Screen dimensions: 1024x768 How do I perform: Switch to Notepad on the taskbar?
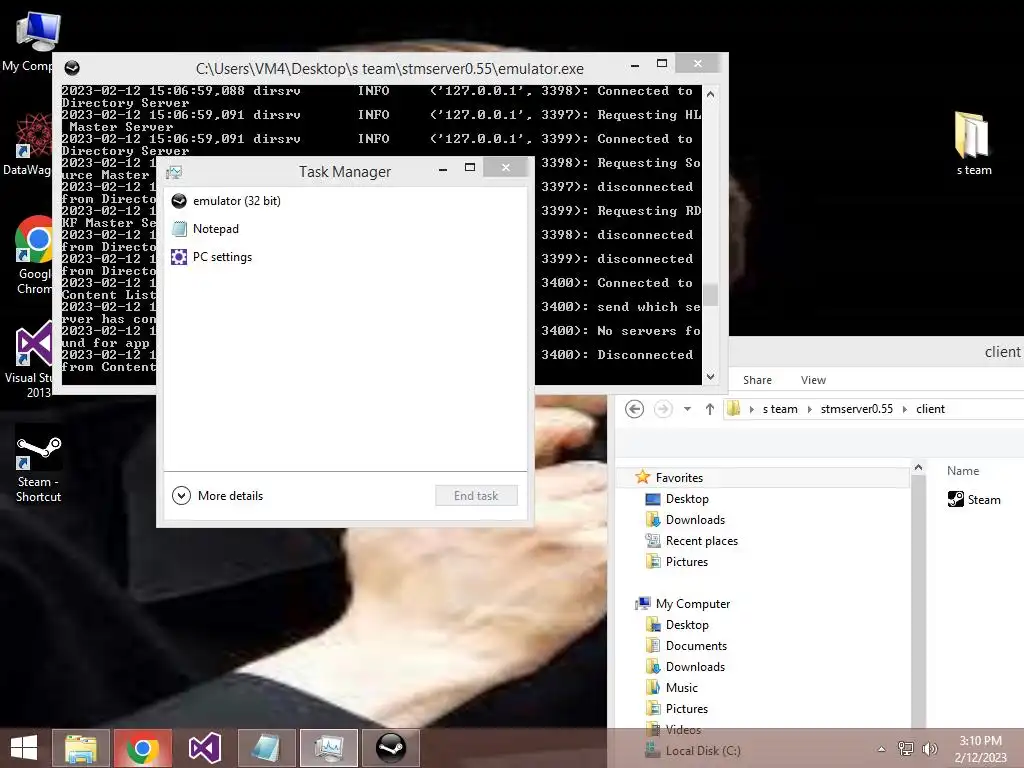pos(266,748)
